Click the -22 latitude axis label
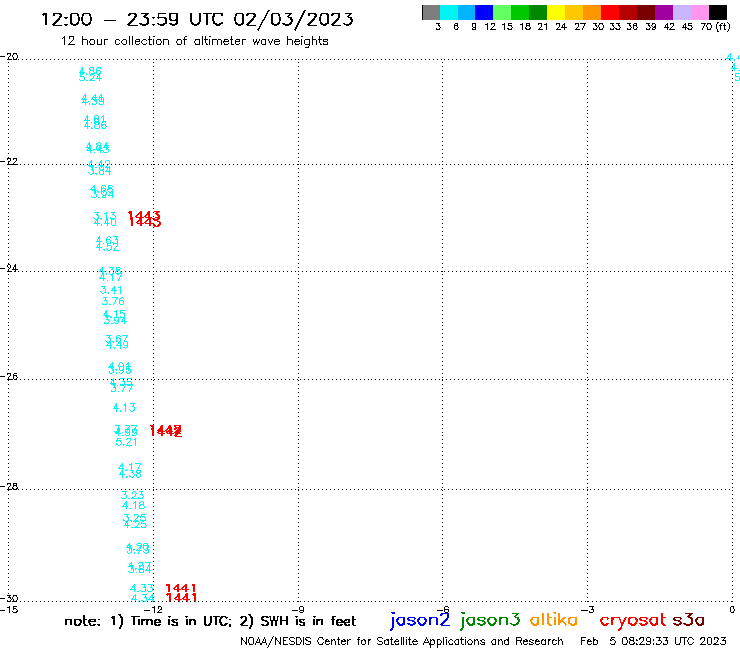 (x=9, y=161)
